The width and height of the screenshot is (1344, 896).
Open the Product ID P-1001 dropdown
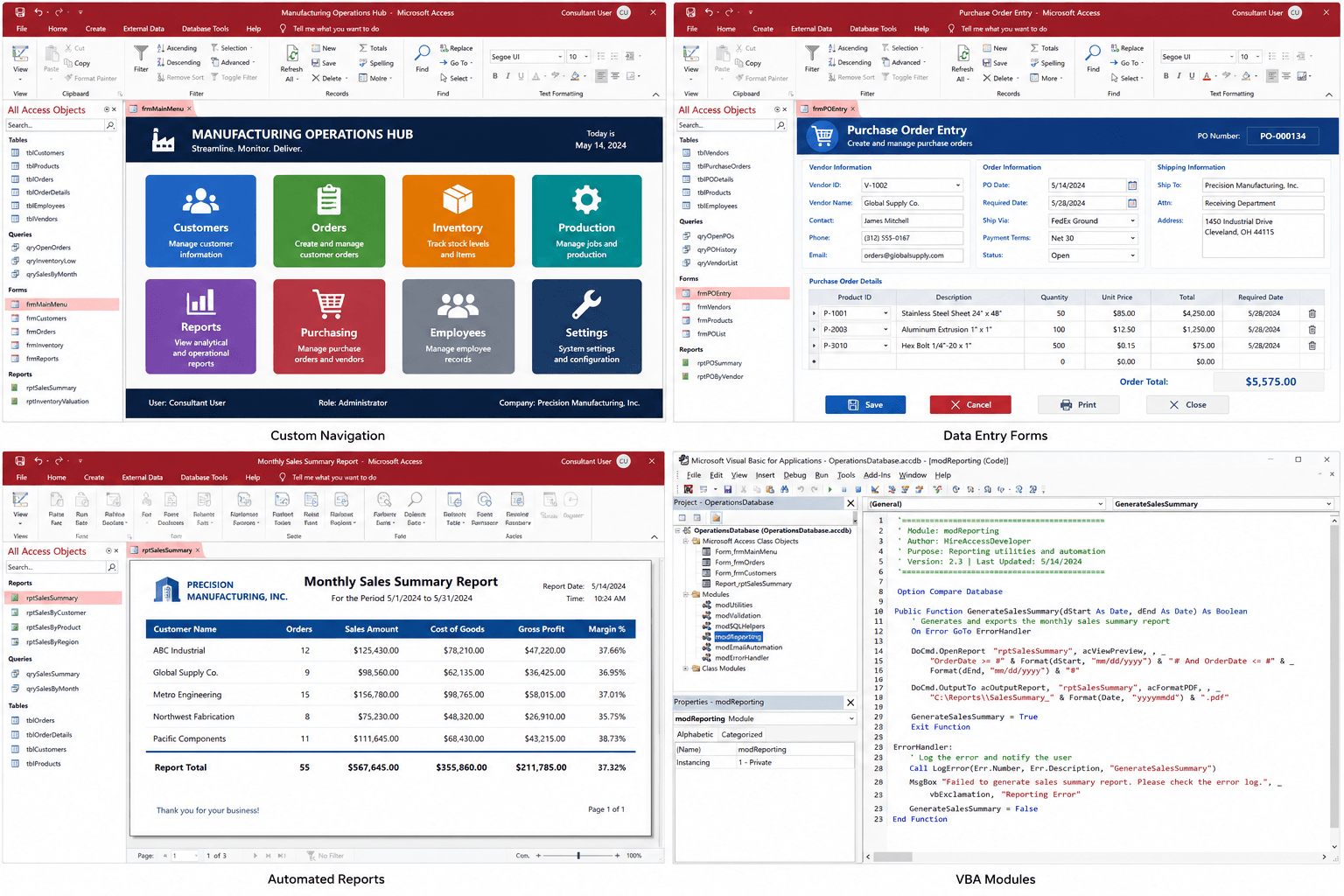pyautogui.click(x=885, y=313)
